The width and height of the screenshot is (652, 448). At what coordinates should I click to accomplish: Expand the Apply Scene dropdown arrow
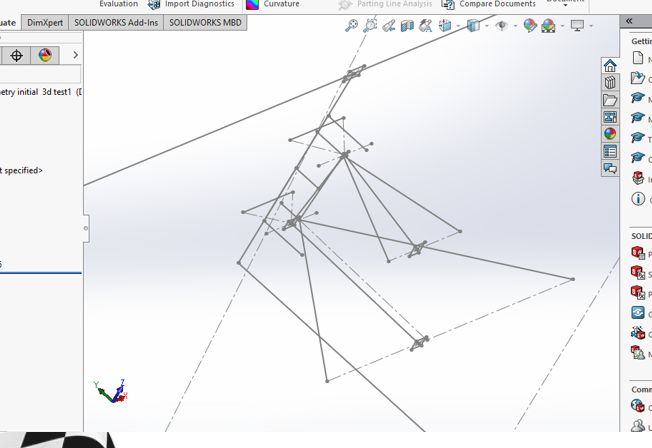point(562,26)
